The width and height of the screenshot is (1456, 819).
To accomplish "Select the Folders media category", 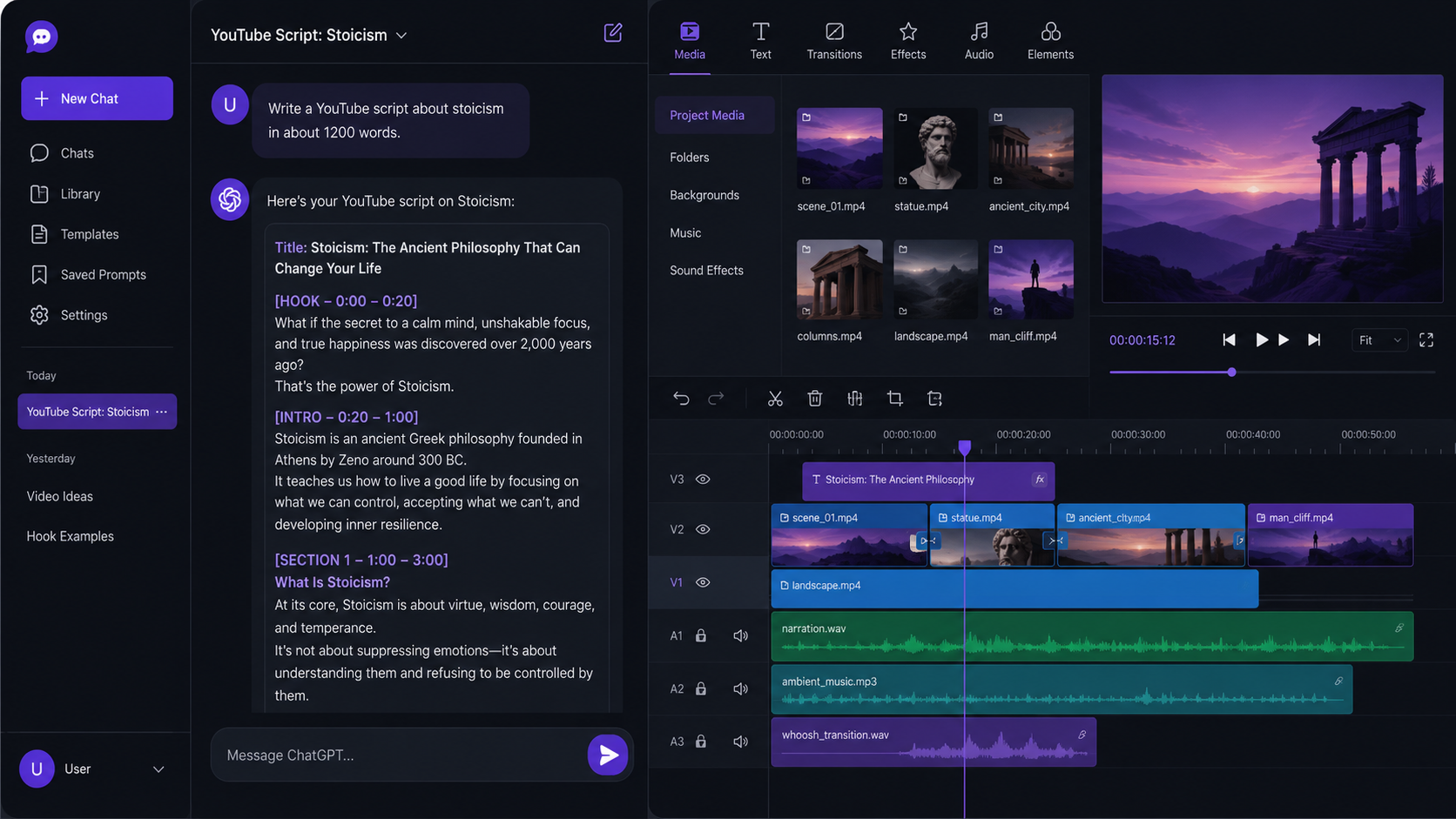I will 690,158.
